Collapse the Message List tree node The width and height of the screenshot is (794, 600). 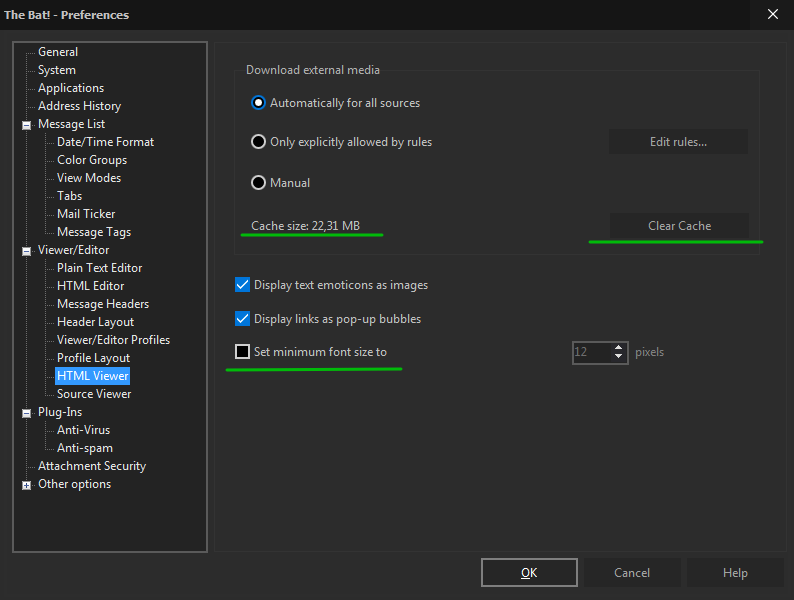click(x=26, y=125)
